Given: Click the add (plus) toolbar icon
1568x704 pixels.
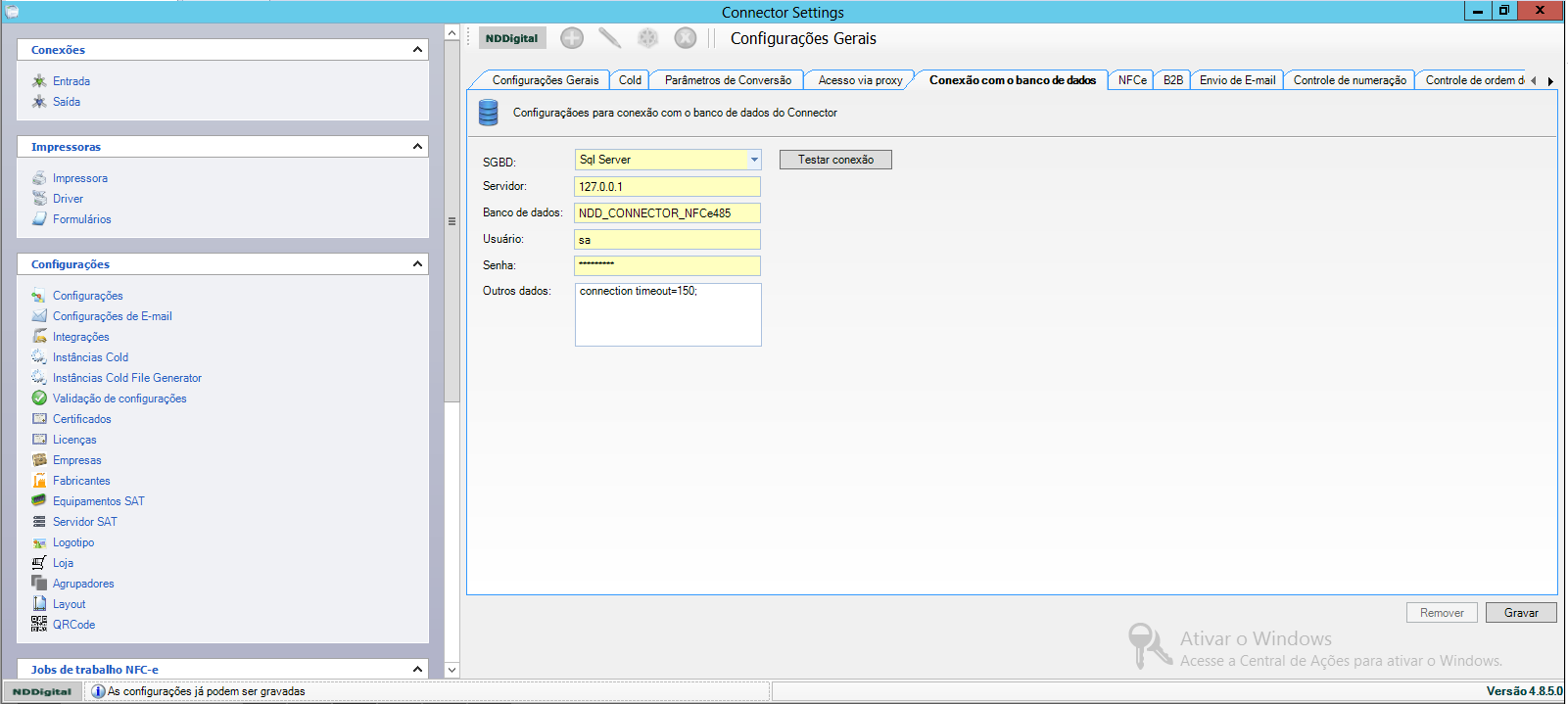Looking at the screenshot, I should [572, 38].
